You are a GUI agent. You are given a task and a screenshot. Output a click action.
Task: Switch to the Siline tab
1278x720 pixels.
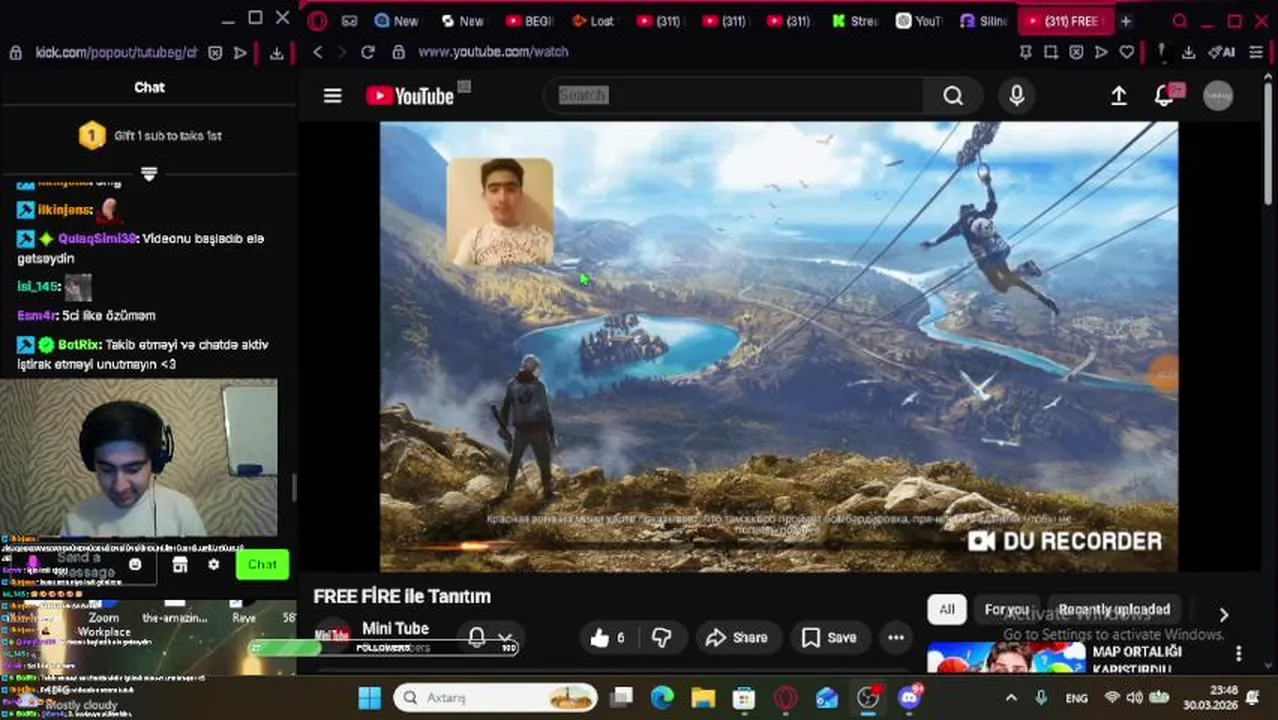[984, 20]
